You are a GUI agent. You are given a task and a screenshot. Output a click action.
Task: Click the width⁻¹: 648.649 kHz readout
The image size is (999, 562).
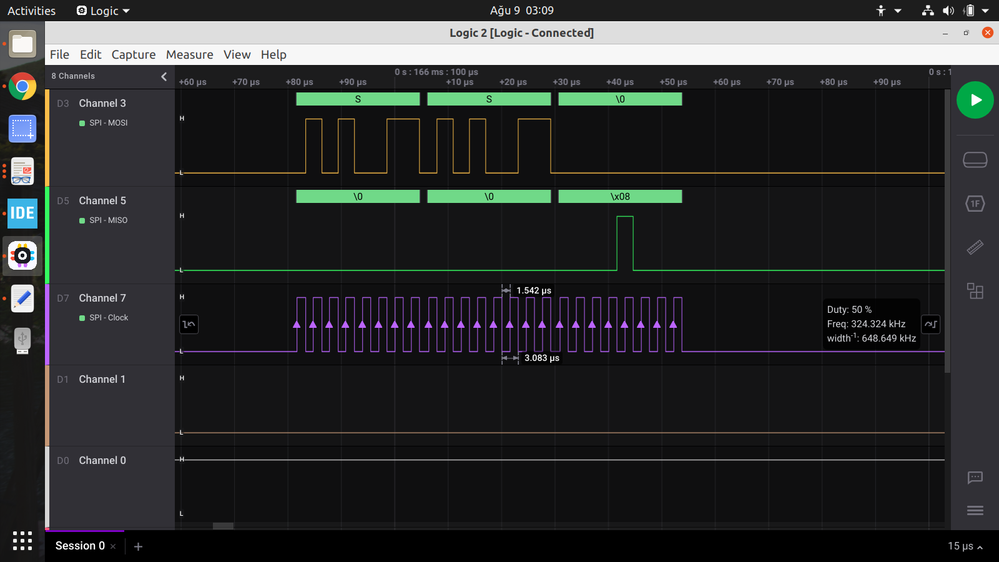[872, 338]
